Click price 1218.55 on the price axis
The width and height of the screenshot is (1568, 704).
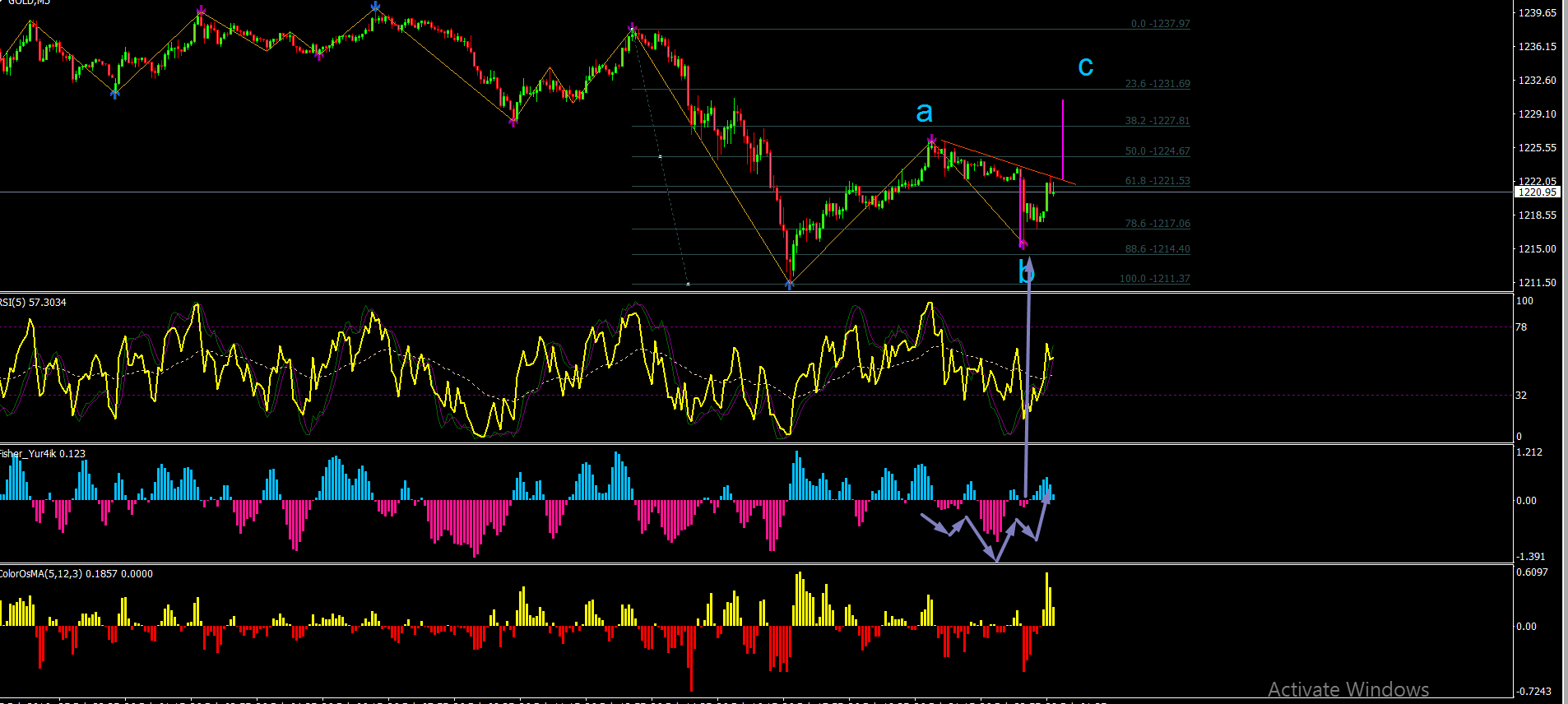click(1537, 215)
